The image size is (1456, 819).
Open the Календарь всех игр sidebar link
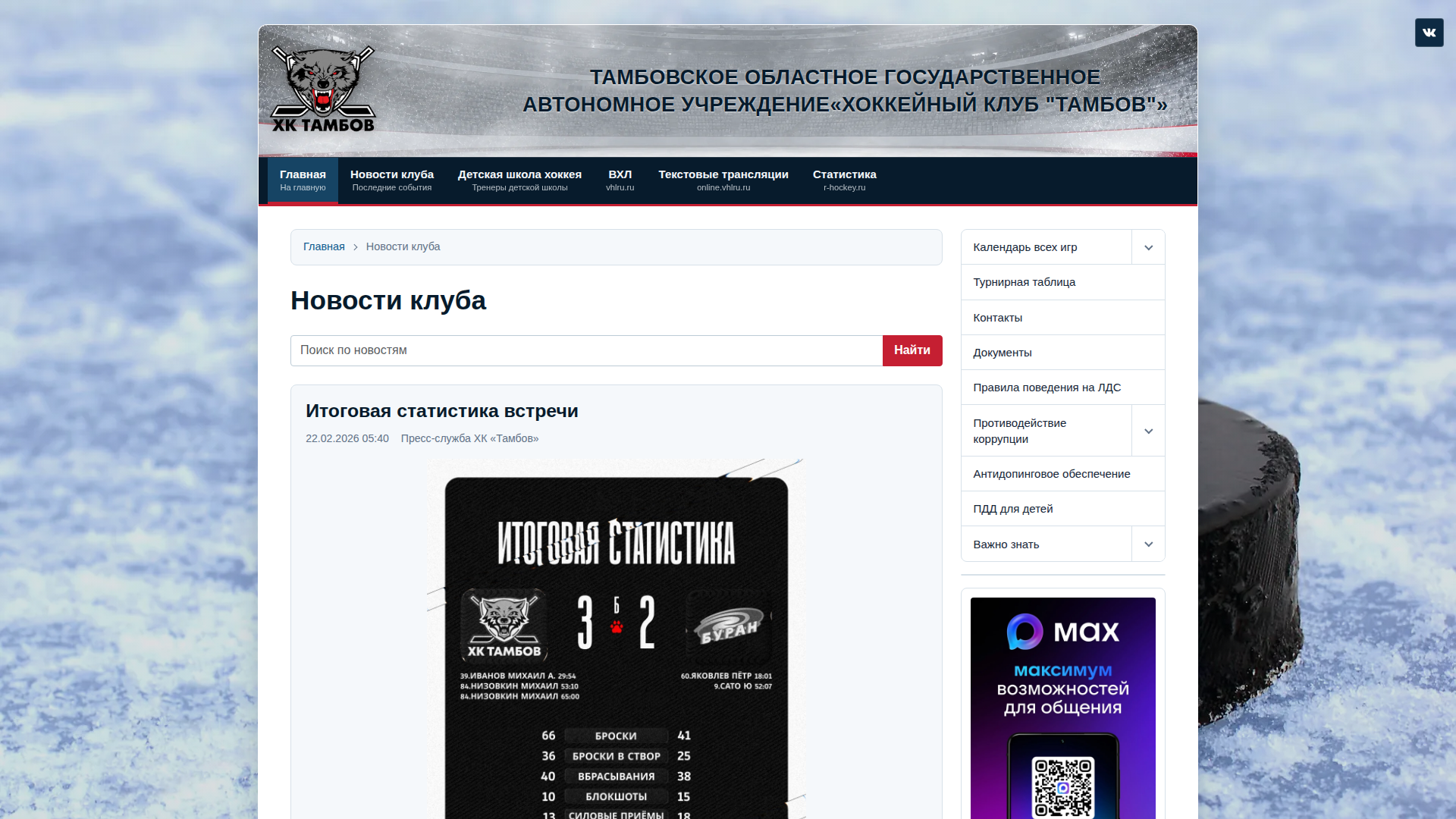click(1046, 247)
